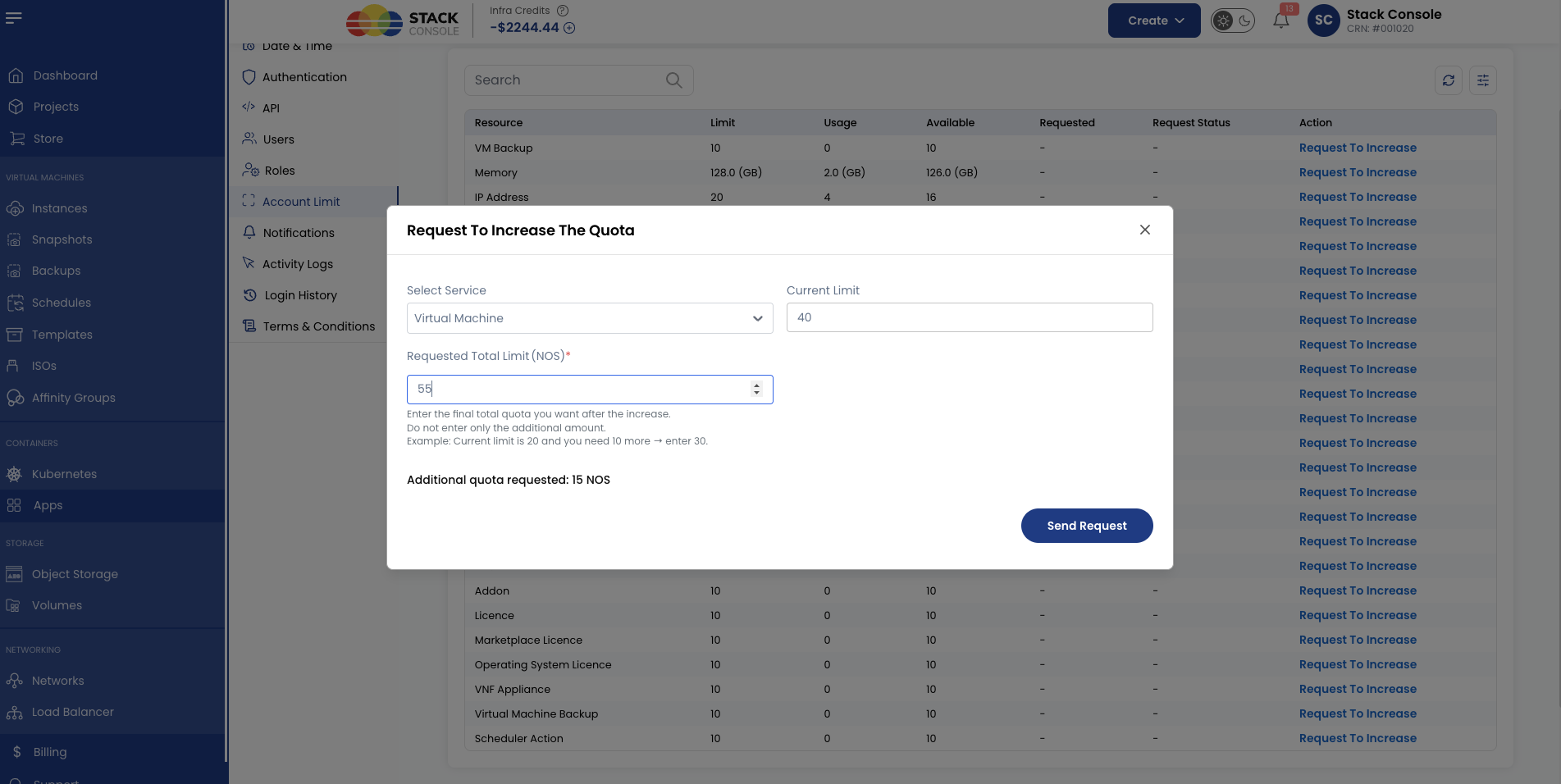This screenshot has width=1561, height=784.
Task: Open the Notifications settings item
Action: (299, 233)
